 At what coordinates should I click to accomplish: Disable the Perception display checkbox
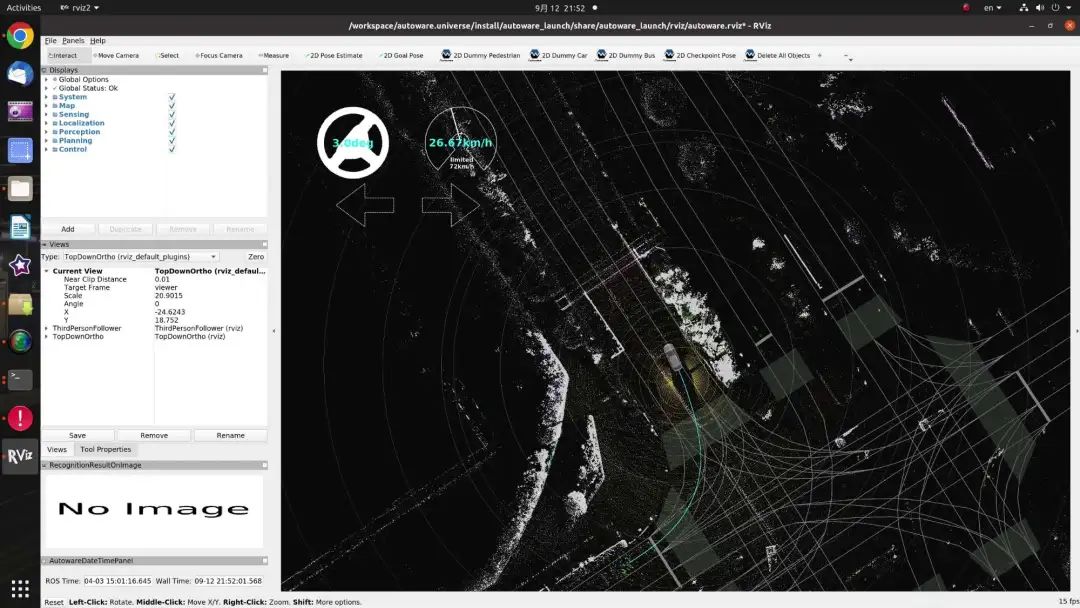(172, 132)
